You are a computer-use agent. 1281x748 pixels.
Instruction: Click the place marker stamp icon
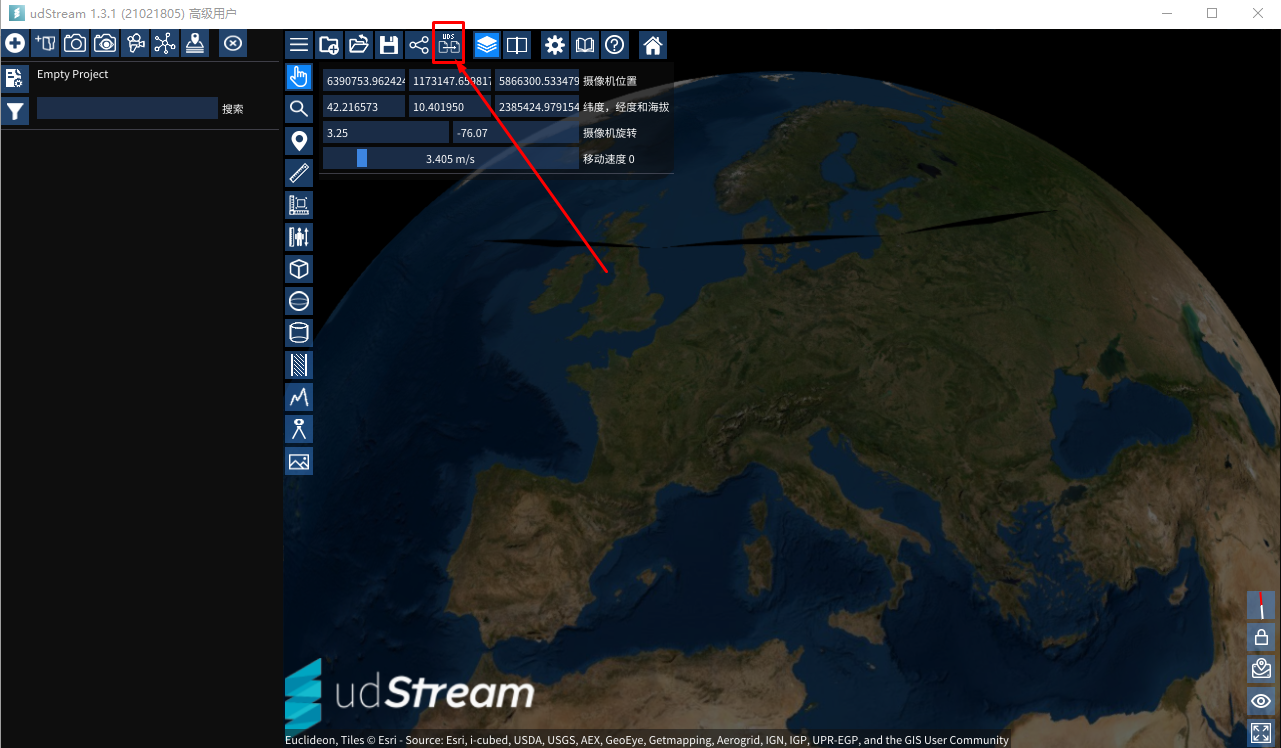pyautogui.click(x=195, y=44)
